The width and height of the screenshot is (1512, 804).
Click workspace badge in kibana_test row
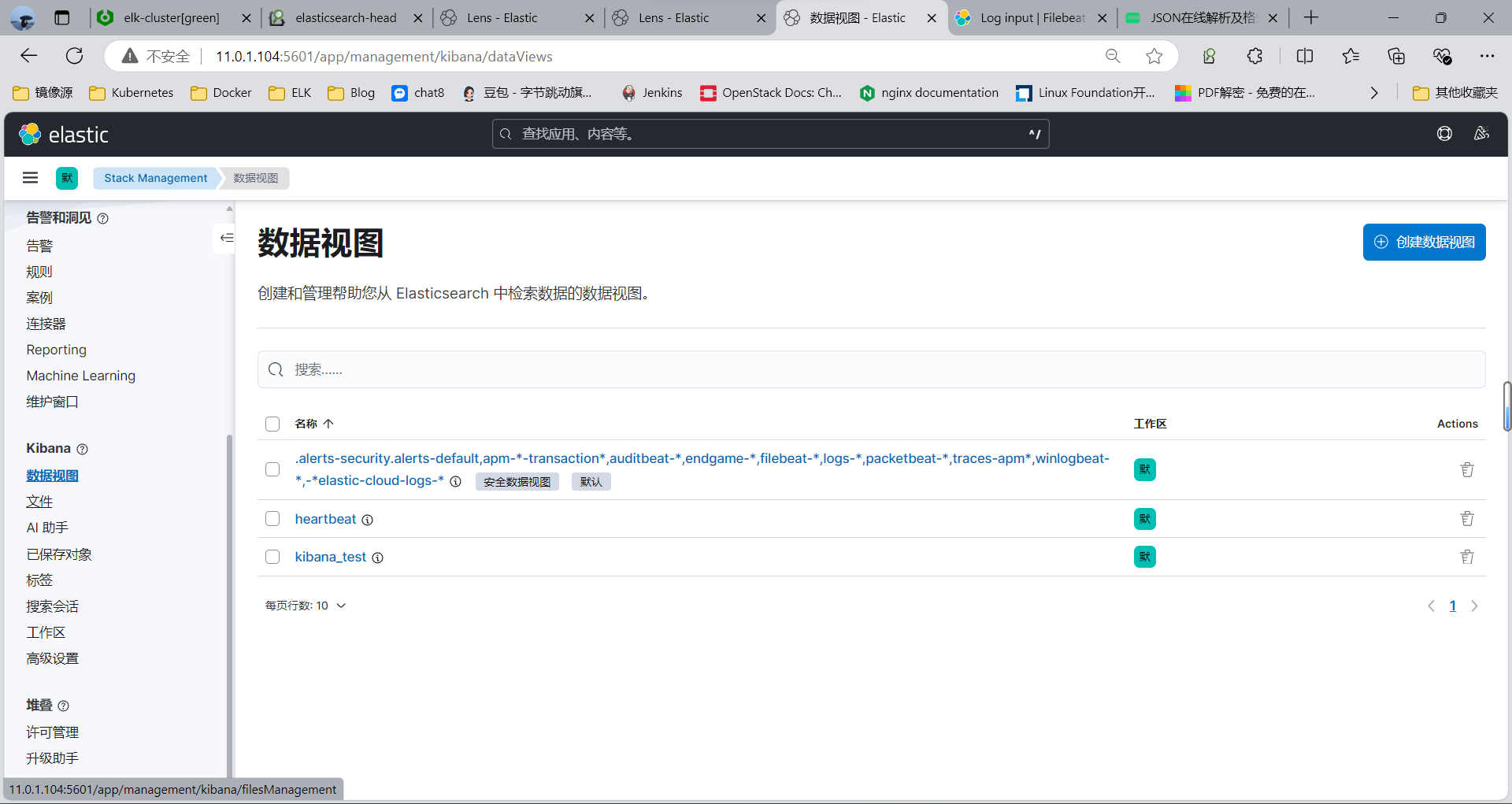[1145, 557]
